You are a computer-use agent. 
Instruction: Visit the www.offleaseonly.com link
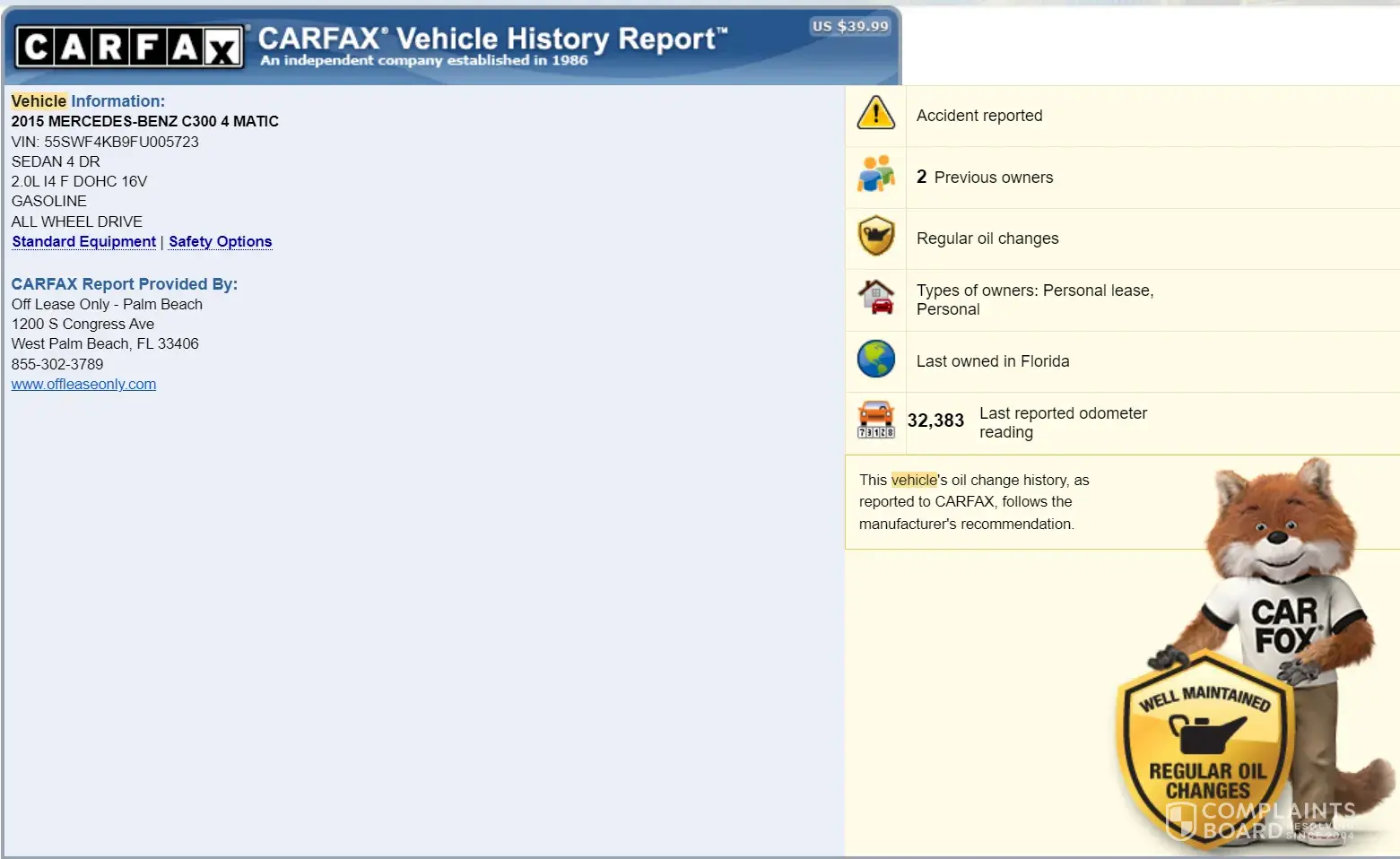tap(83, 384)
